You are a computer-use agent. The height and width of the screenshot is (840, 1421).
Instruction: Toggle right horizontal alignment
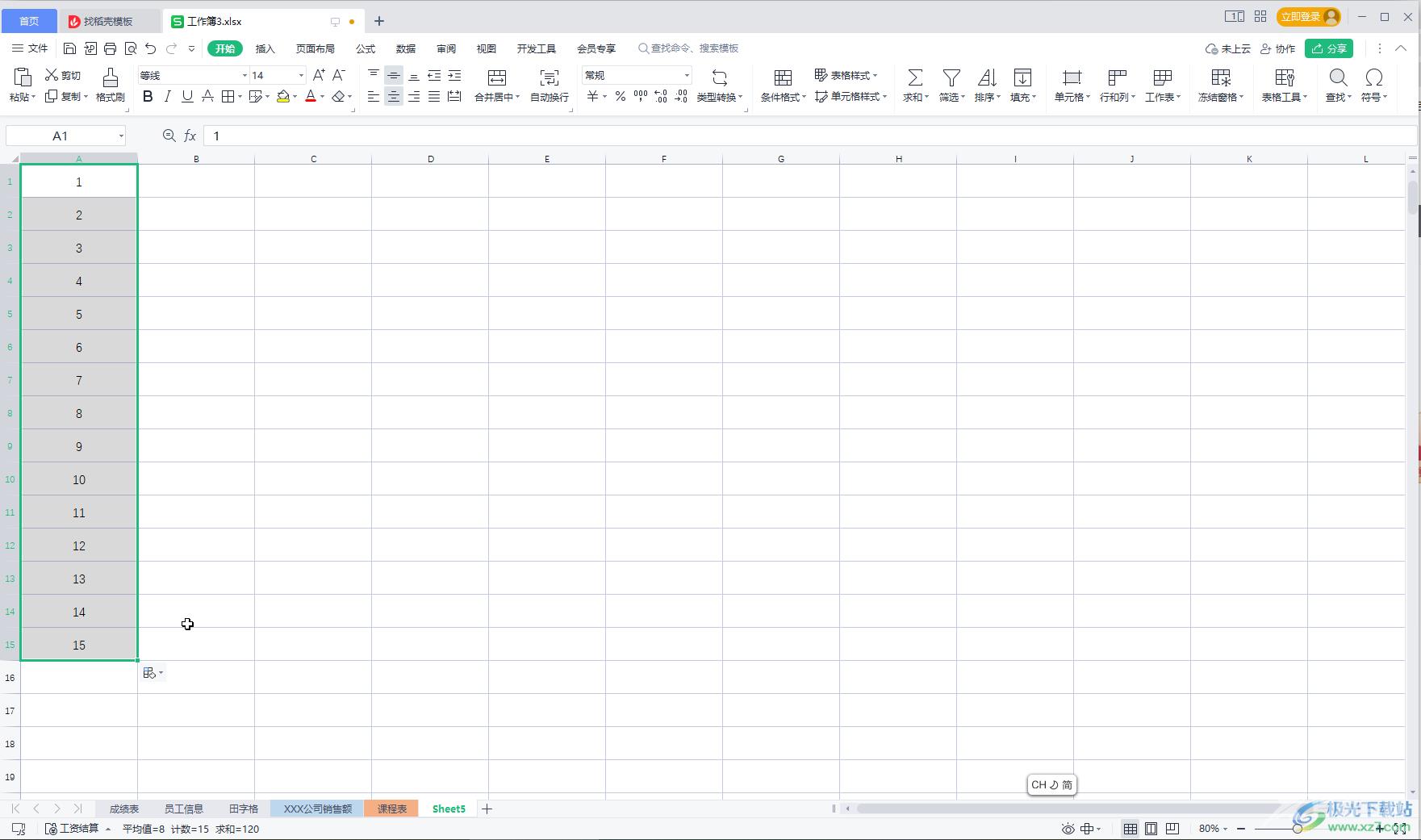coord(414,97)
